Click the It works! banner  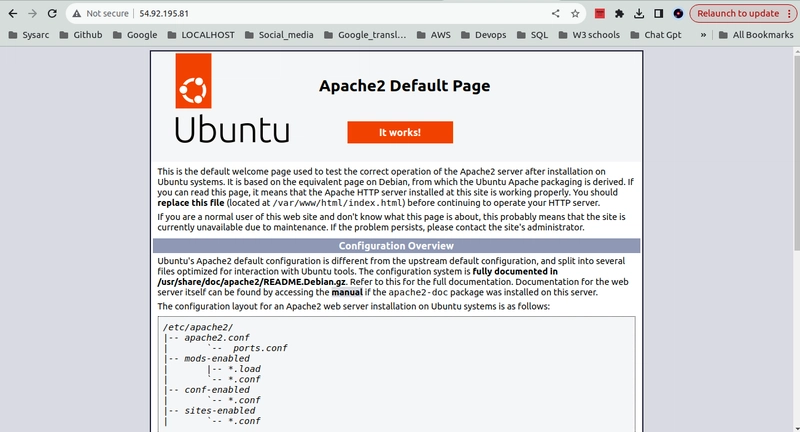(400, 132)
